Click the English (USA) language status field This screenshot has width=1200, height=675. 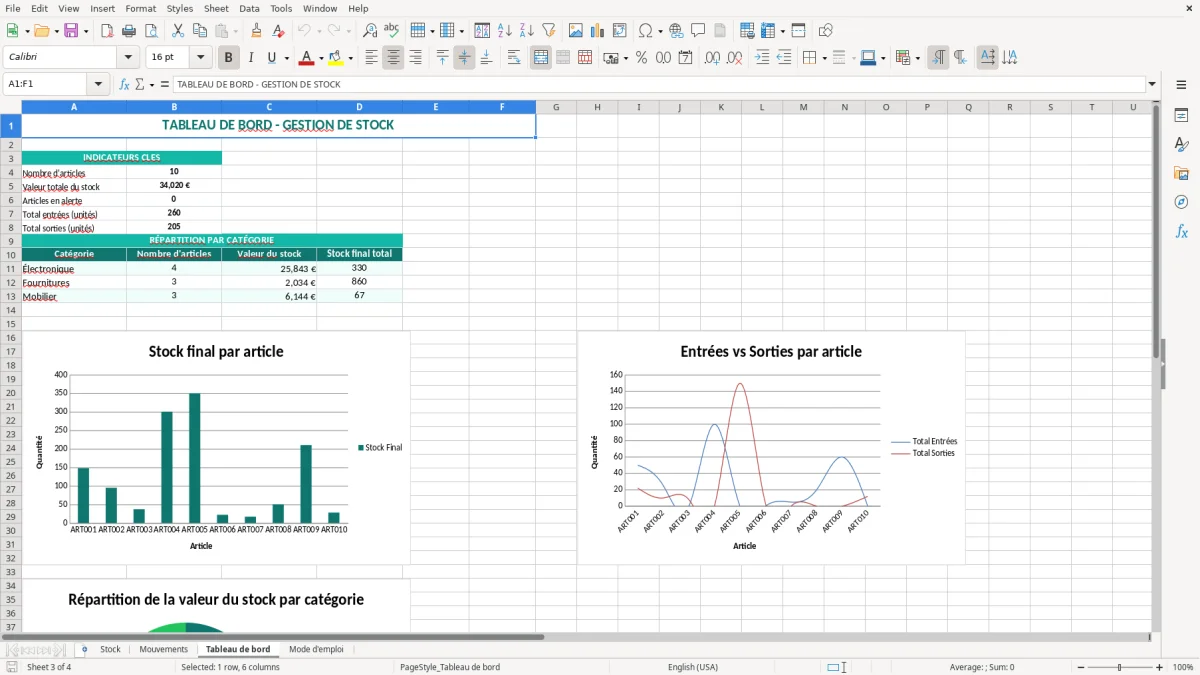(x=692, y=667)
